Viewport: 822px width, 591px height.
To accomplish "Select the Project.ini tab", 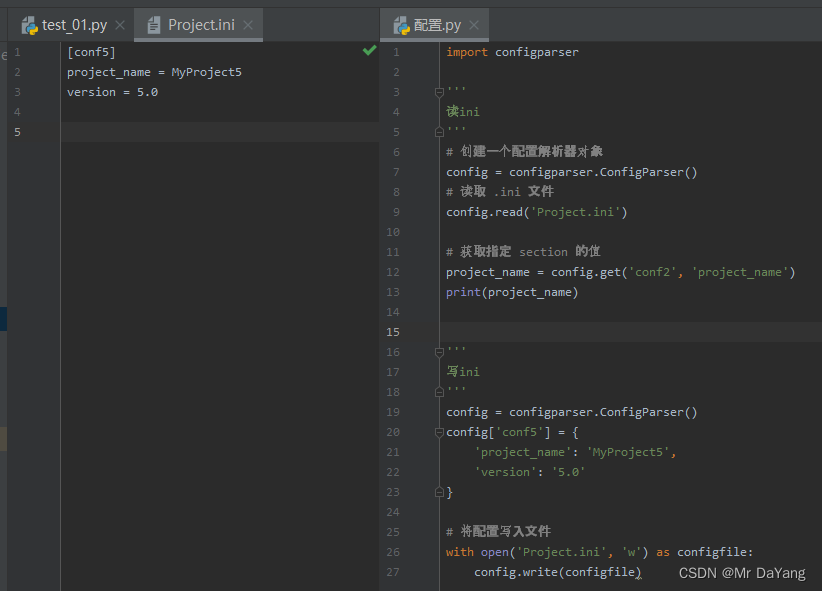I will pos(199,25).
